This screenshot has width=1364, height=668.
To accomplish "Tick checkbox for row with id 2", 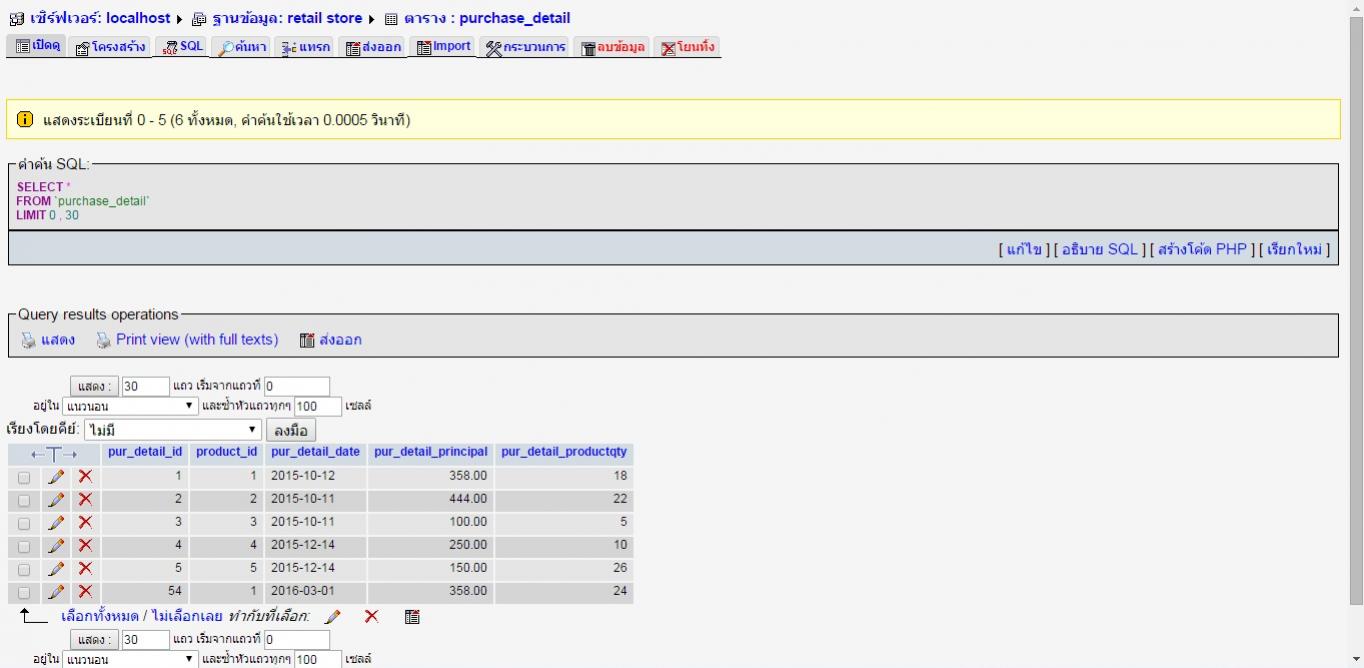I will tap(24, 501).
